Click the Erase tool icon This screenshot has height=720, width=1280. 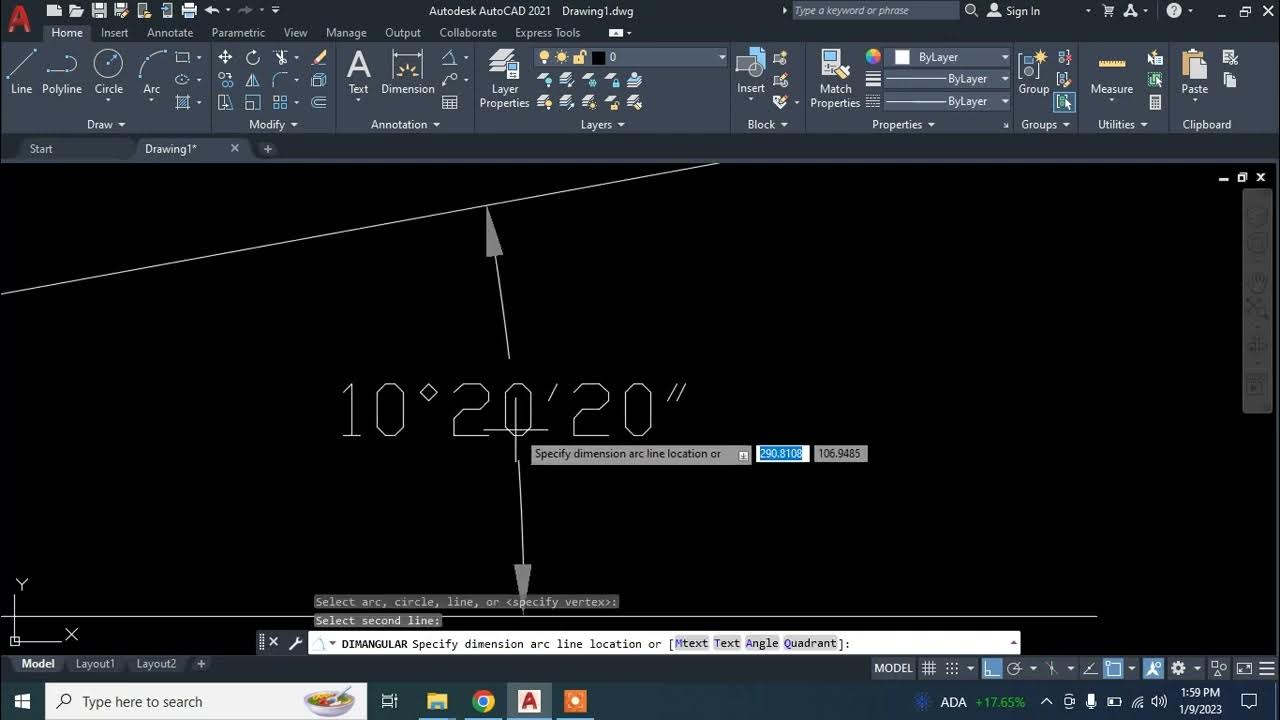(x=319, y=58)
